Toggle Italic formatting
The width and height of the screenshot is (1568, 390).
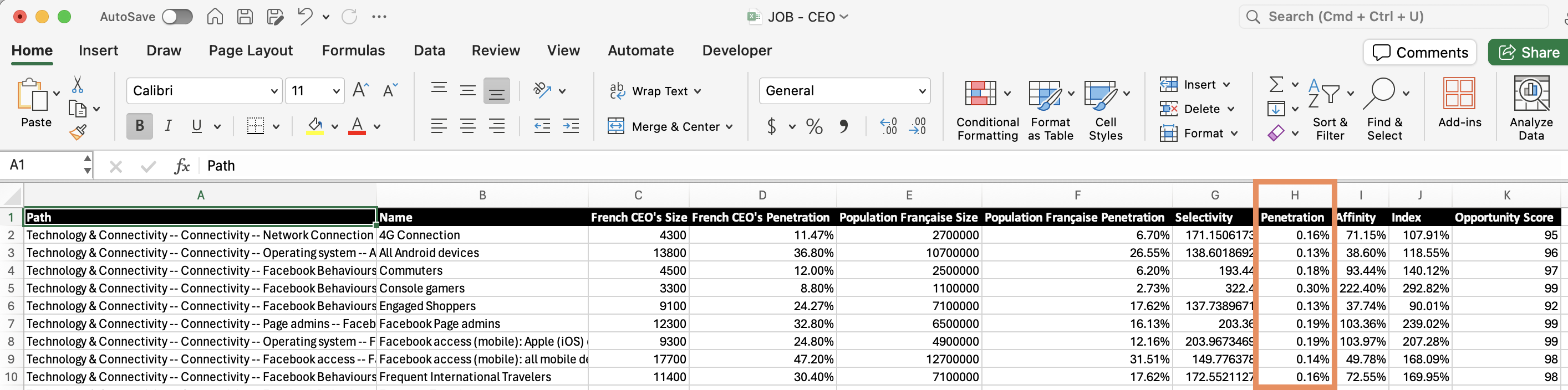[168, 126]
